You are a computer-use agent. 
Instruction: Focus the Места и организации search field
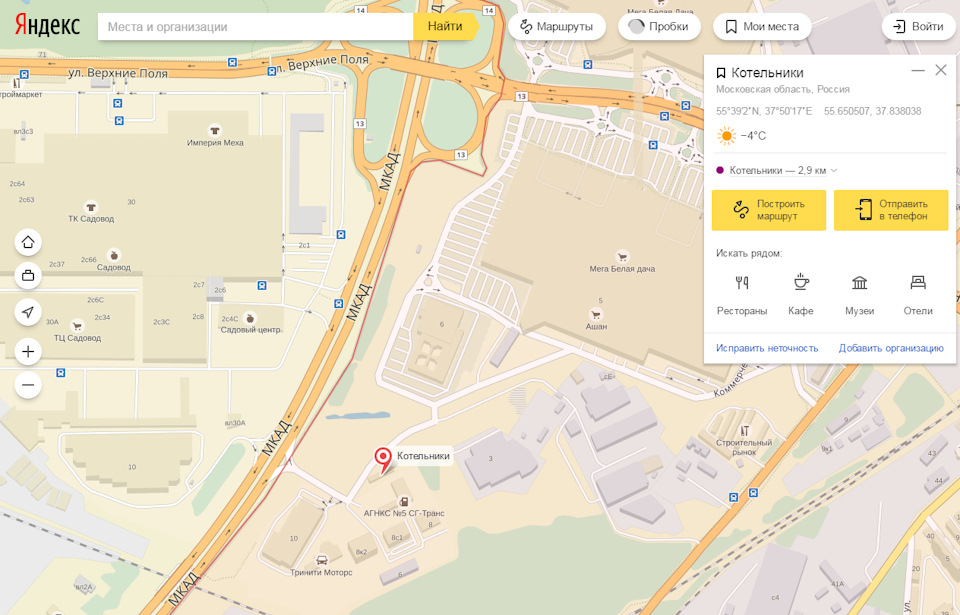click(255, 26)
